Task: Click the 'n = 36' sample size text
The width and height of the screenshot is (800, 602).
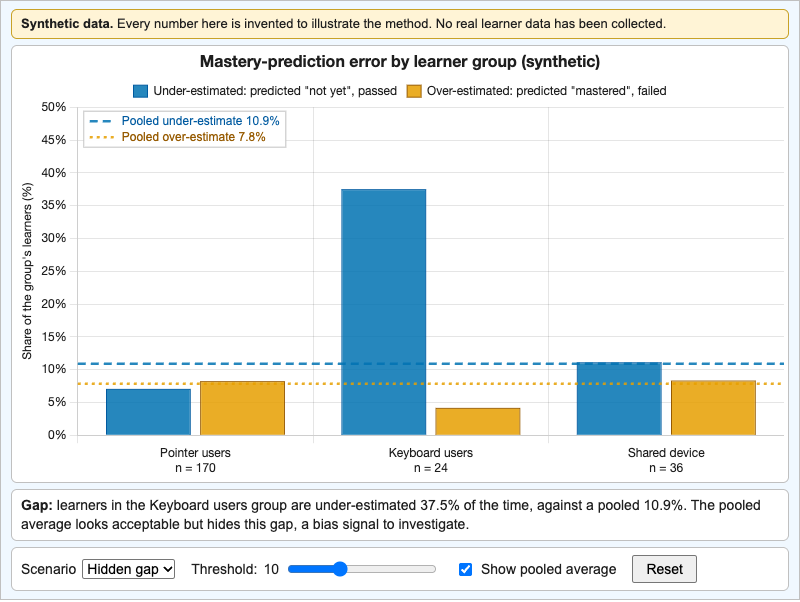Action: 666,468
